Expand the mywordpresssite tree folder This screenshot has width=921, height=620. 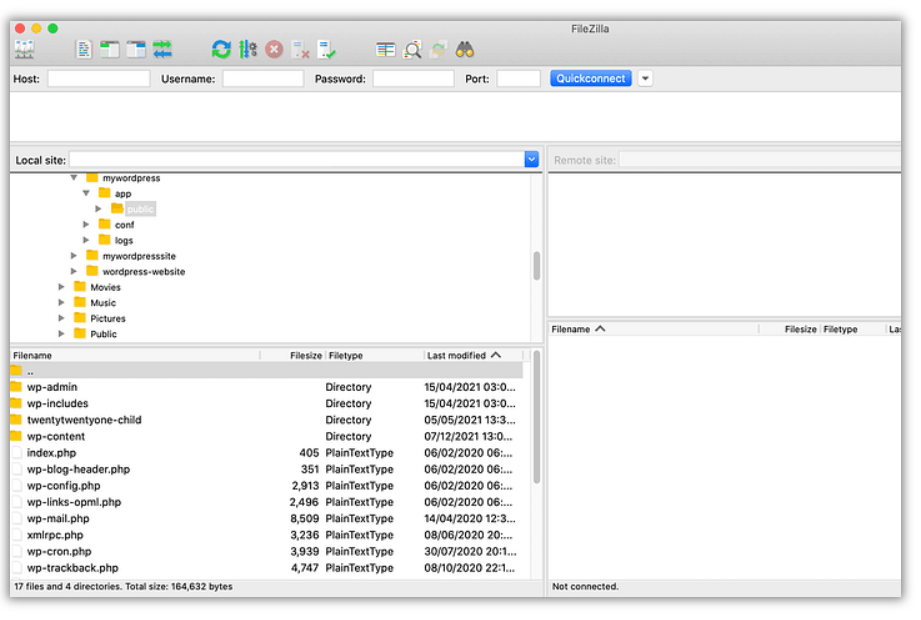point(73,255)
